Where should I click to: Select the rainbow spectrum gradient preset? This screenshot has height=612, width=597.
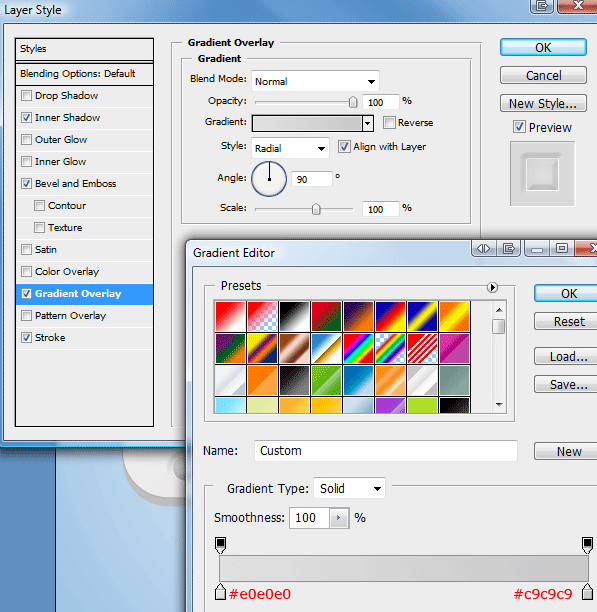point(358,349)
